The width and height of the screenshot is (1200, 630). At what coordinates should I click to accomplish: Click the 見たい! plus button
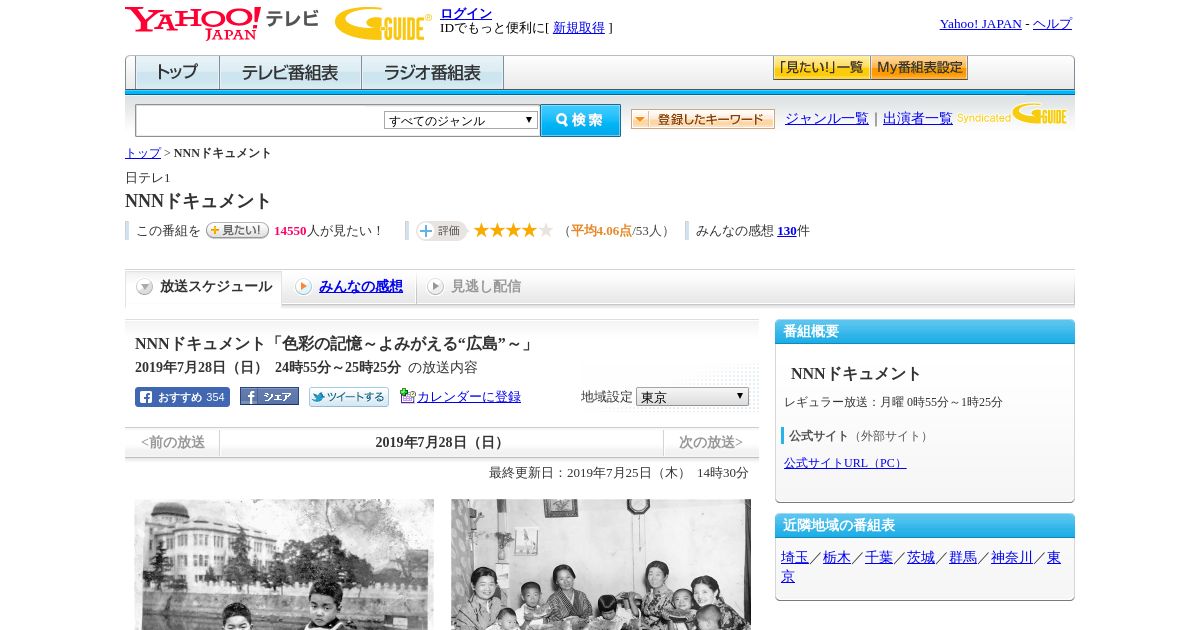[x=237, y=230]
